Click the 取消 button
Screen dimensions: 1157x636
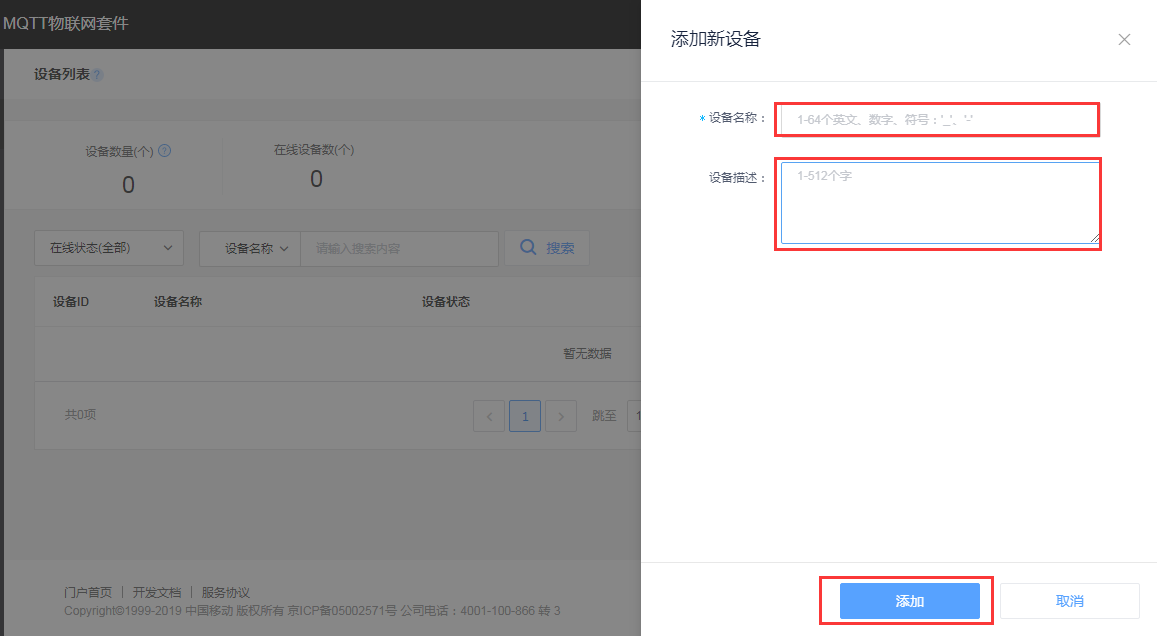click(1069, 601)
